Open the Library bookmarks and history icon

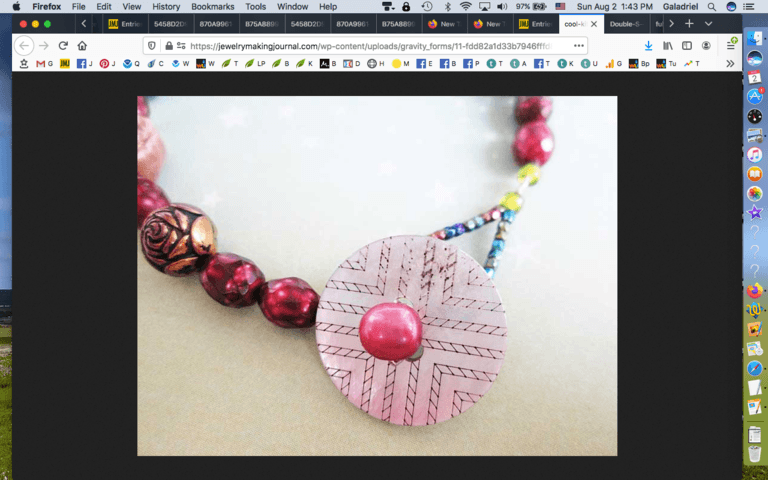point(667,46)
